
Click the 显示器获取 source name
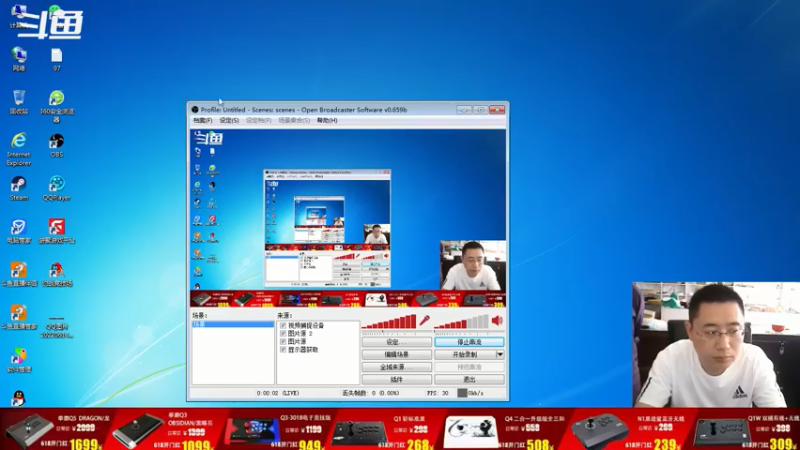[303, 349]
